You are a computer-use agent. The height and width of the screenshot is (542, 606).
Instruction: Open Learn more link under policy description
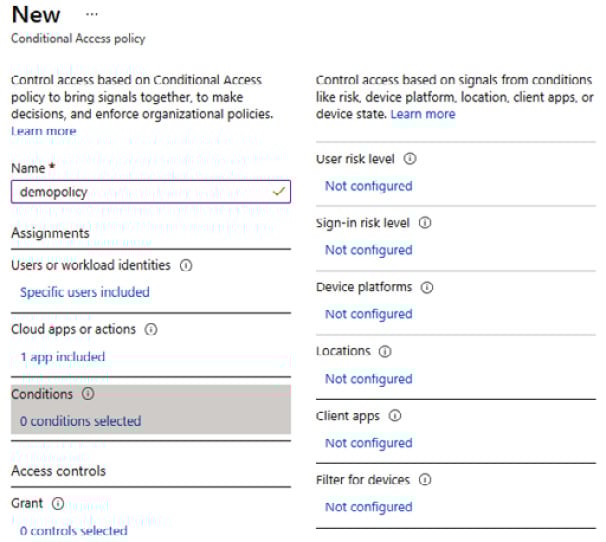point(44,131)
